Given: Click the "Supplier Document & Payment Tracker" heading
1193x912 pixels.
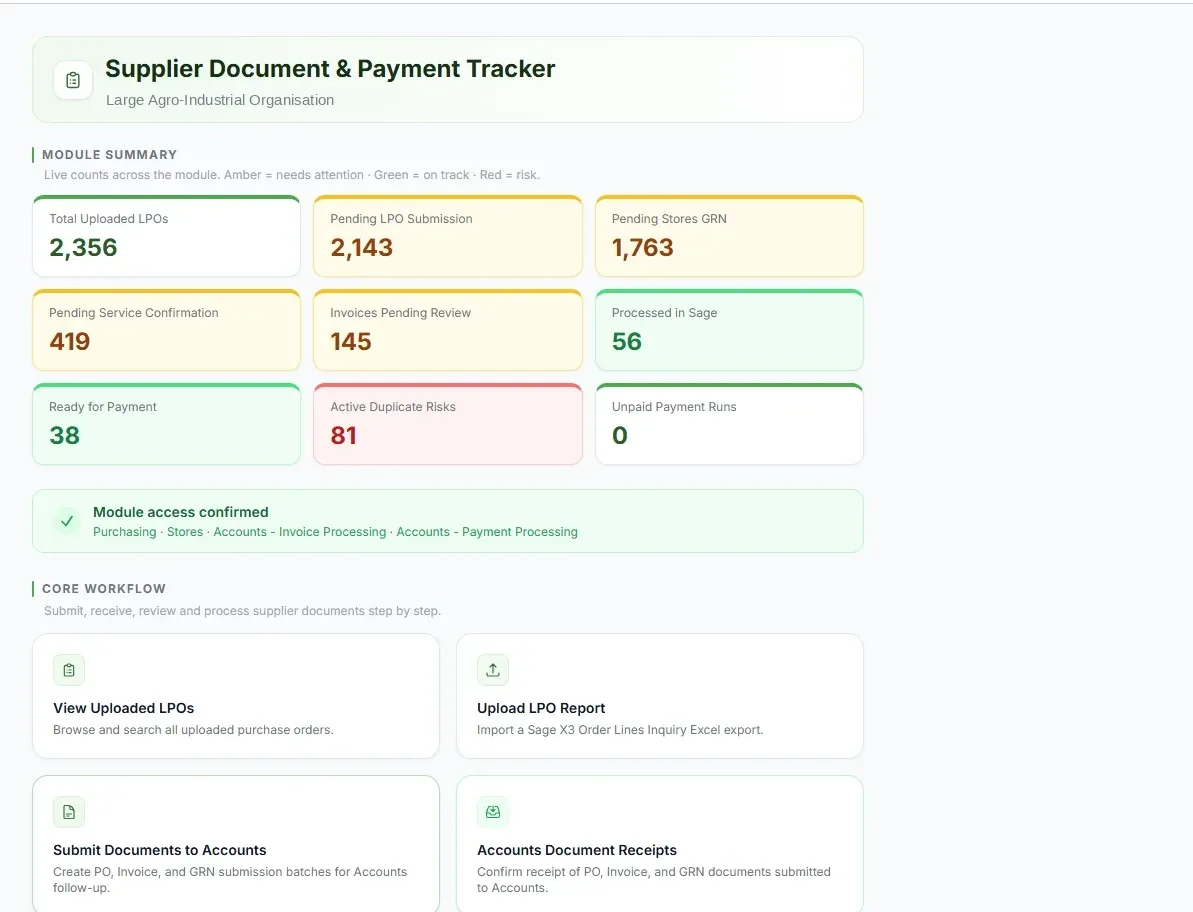Looking at the screenshot, I should [x=330, y=68].
